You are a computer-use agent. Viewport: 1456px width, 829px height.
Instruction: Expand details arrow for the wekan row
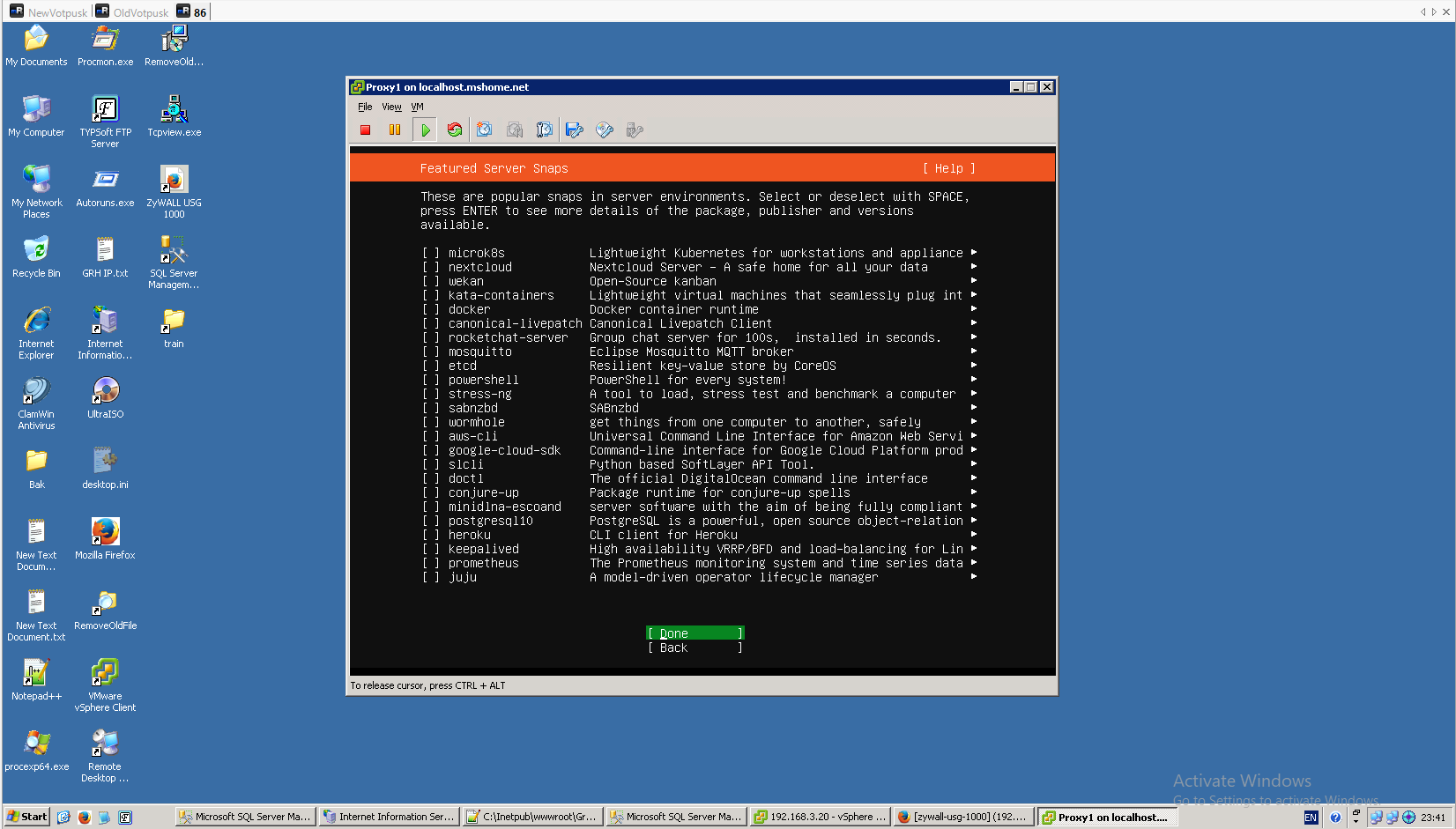[x=974, y=281]
